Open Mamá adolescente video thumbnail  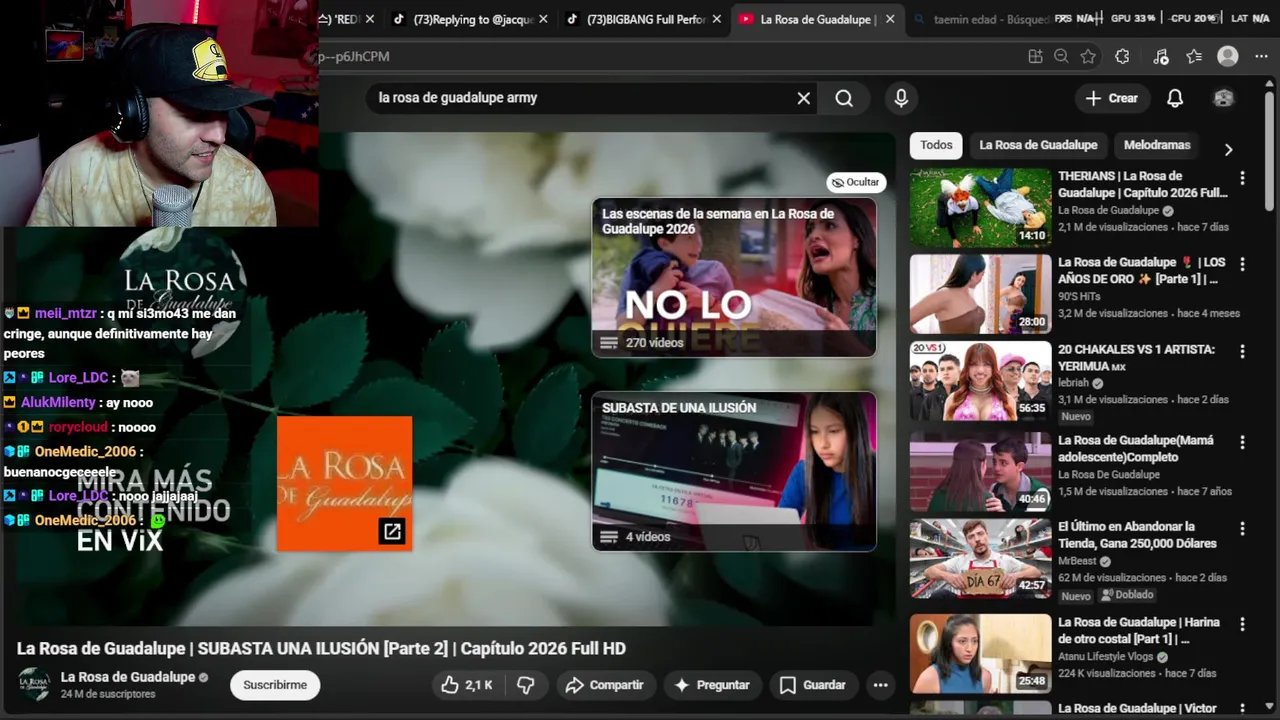(981, 471)
